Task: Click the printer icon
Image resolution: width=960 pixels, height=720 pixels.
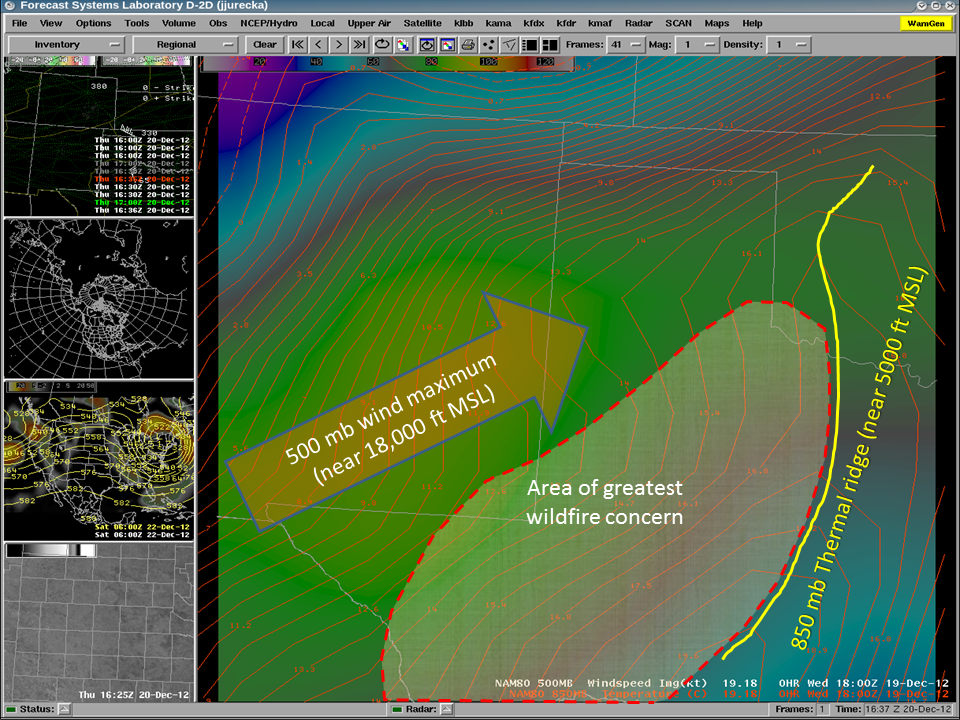Action: [468, 45]
